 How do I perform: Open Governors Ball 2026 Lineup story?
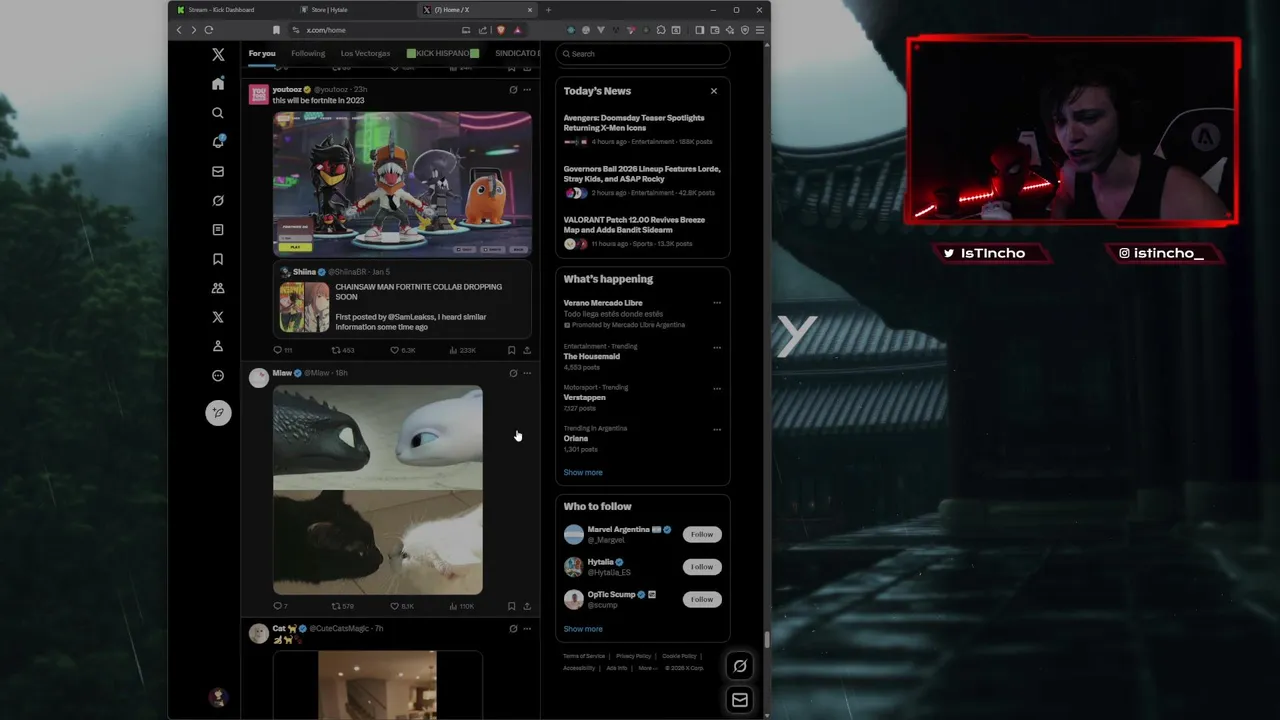642,181
